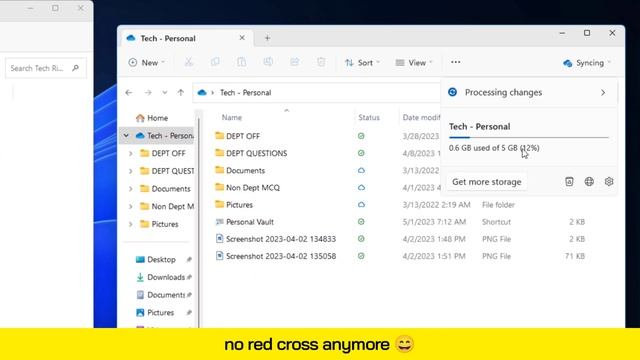Collapse Tech - Personal tree node
This screenshot has width=640, height=360.
click(126, 135)
